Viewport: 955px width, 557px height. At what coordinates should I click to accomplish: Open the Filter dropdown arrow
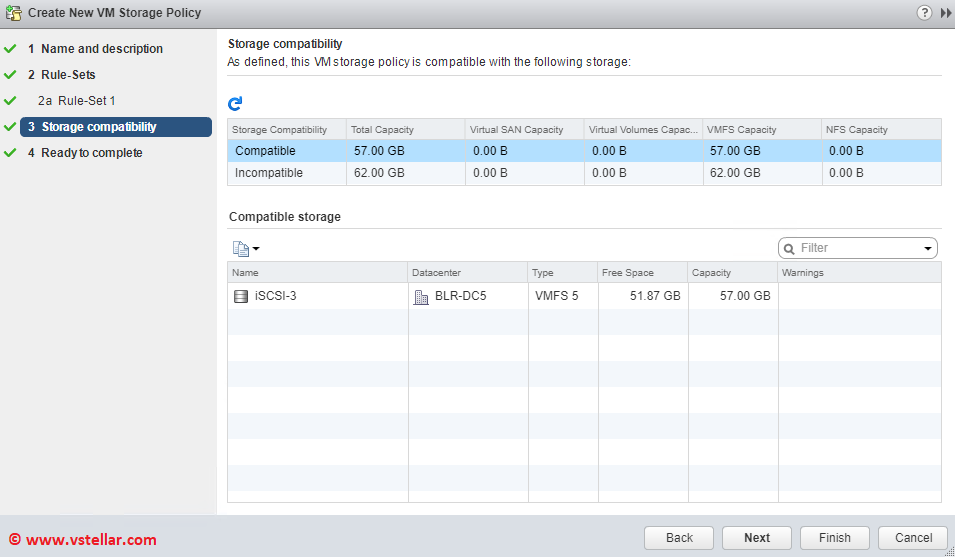tap(928, 249)
